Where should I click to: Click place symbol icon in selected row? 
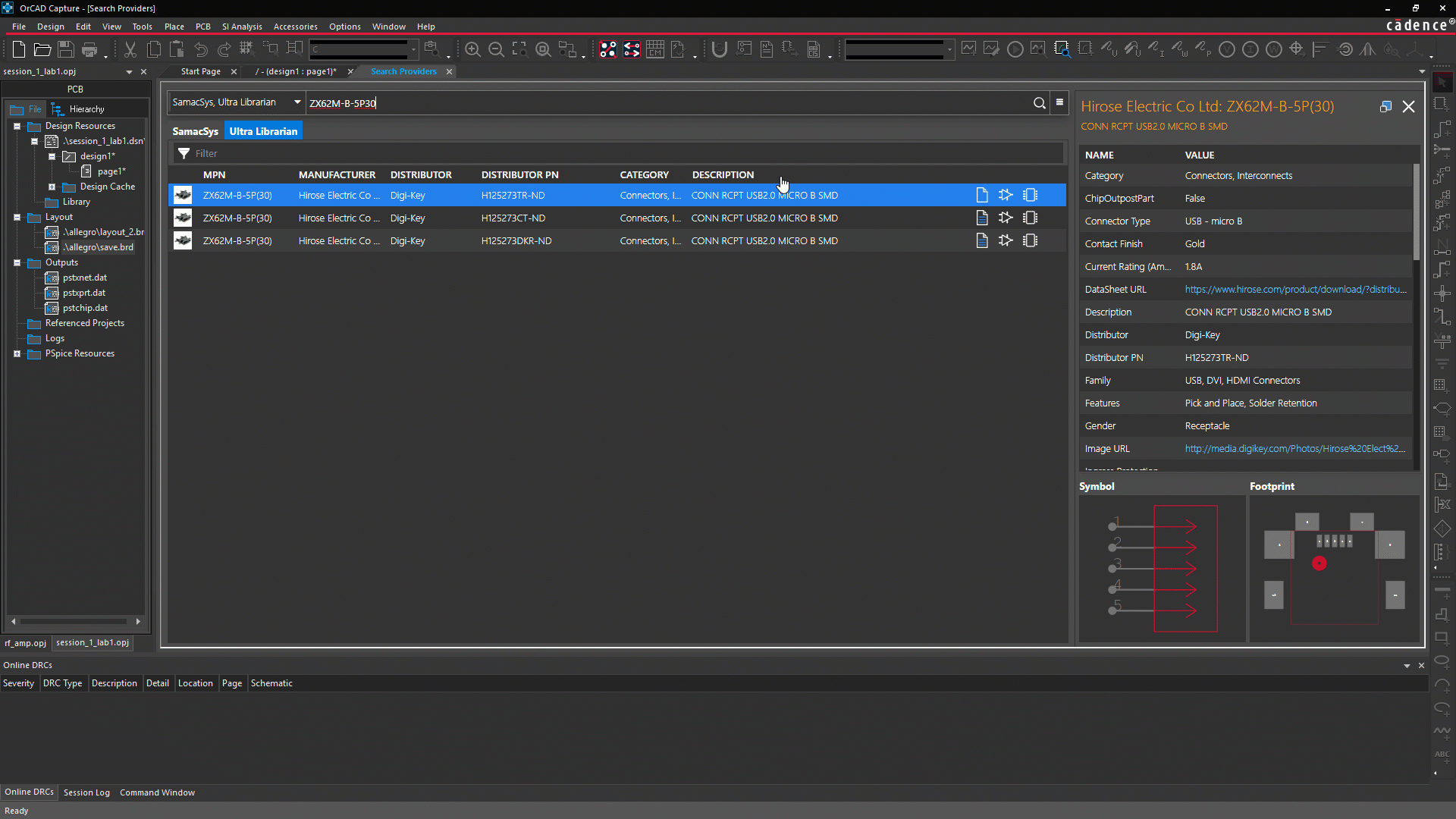coord(1006,196)
